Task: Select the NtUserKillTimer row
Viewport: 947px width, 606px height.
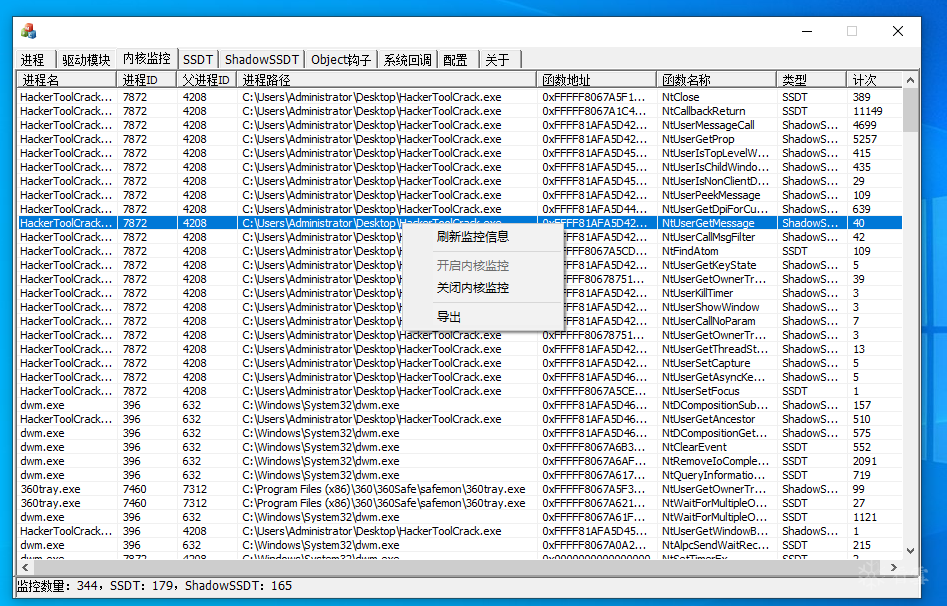Action: [460, 293]
